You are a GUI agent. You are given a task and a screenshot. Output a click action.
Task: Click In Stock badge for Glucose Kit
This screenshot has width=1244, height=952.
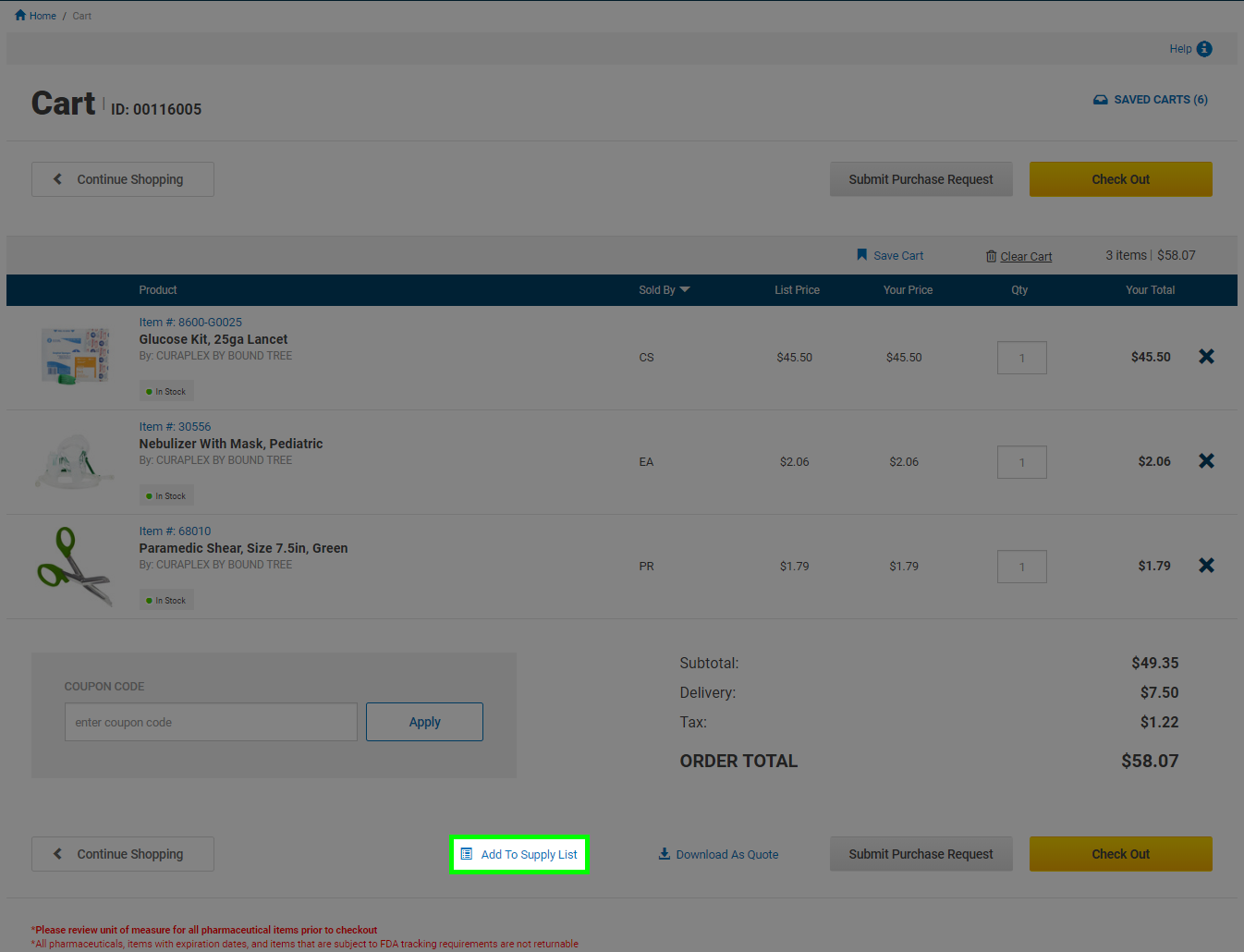(x=166, y=392)
